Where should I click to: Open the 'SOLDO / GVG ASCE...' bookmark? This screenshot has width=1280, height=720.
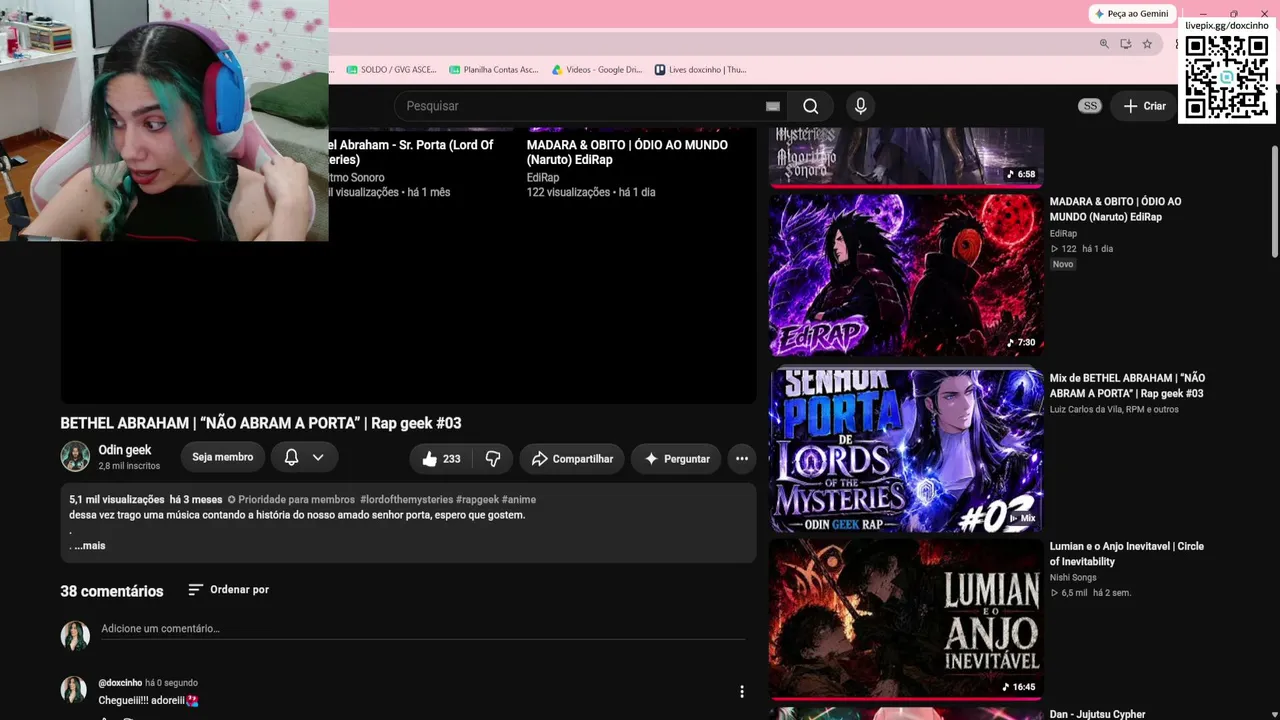click(391, 70)
